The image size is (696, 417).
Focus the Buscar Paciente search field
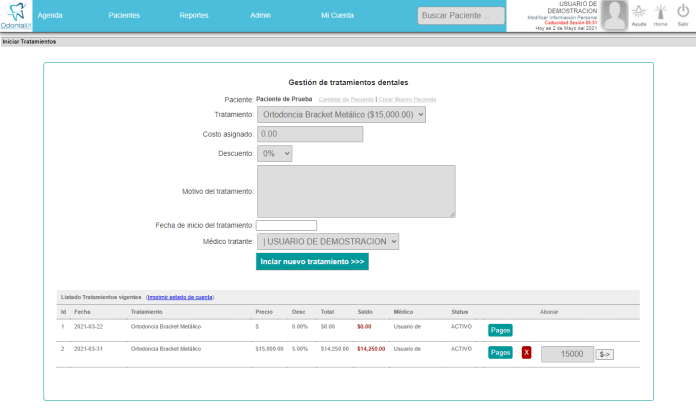[461, 16]
